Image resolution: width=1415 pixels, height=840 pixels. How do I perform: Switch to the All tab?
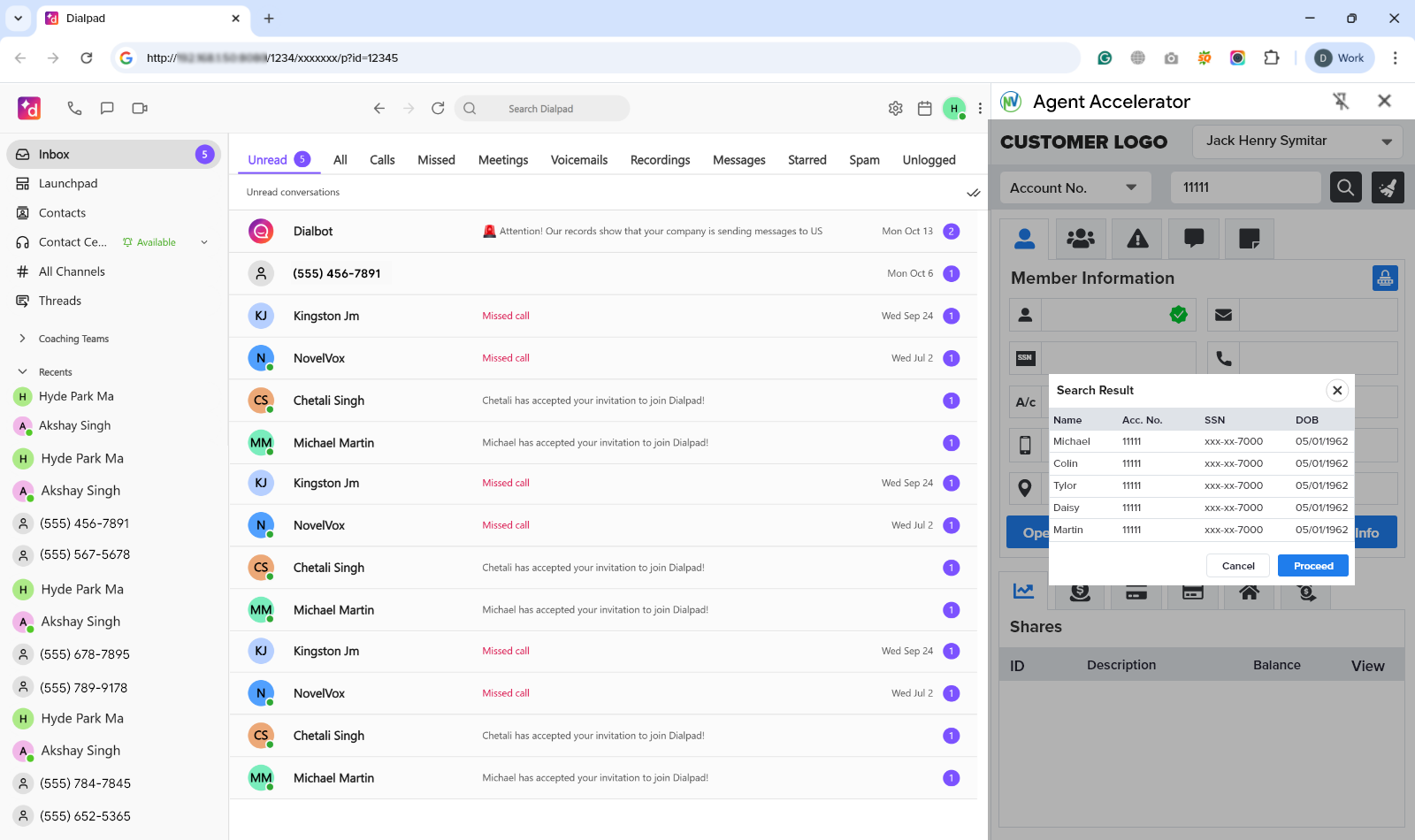[x=340, y=160]
